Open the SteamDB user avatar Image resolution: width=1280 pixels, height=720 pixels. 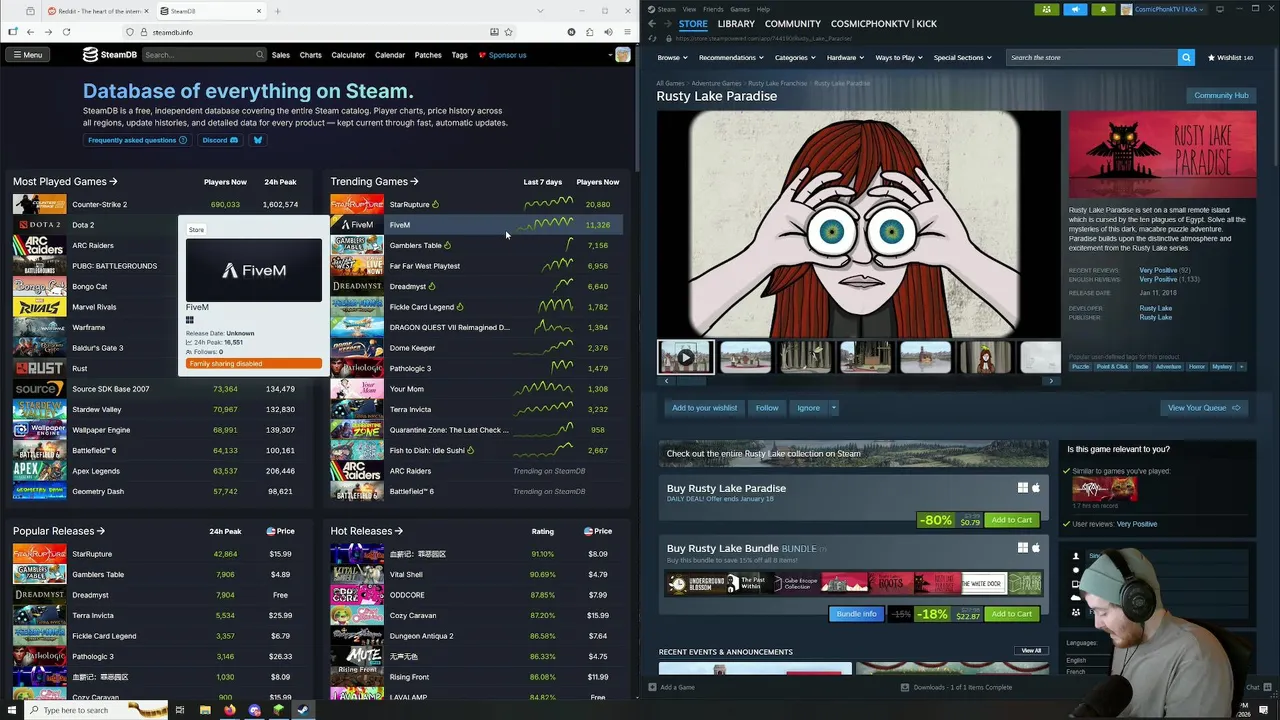click(622, 55)
